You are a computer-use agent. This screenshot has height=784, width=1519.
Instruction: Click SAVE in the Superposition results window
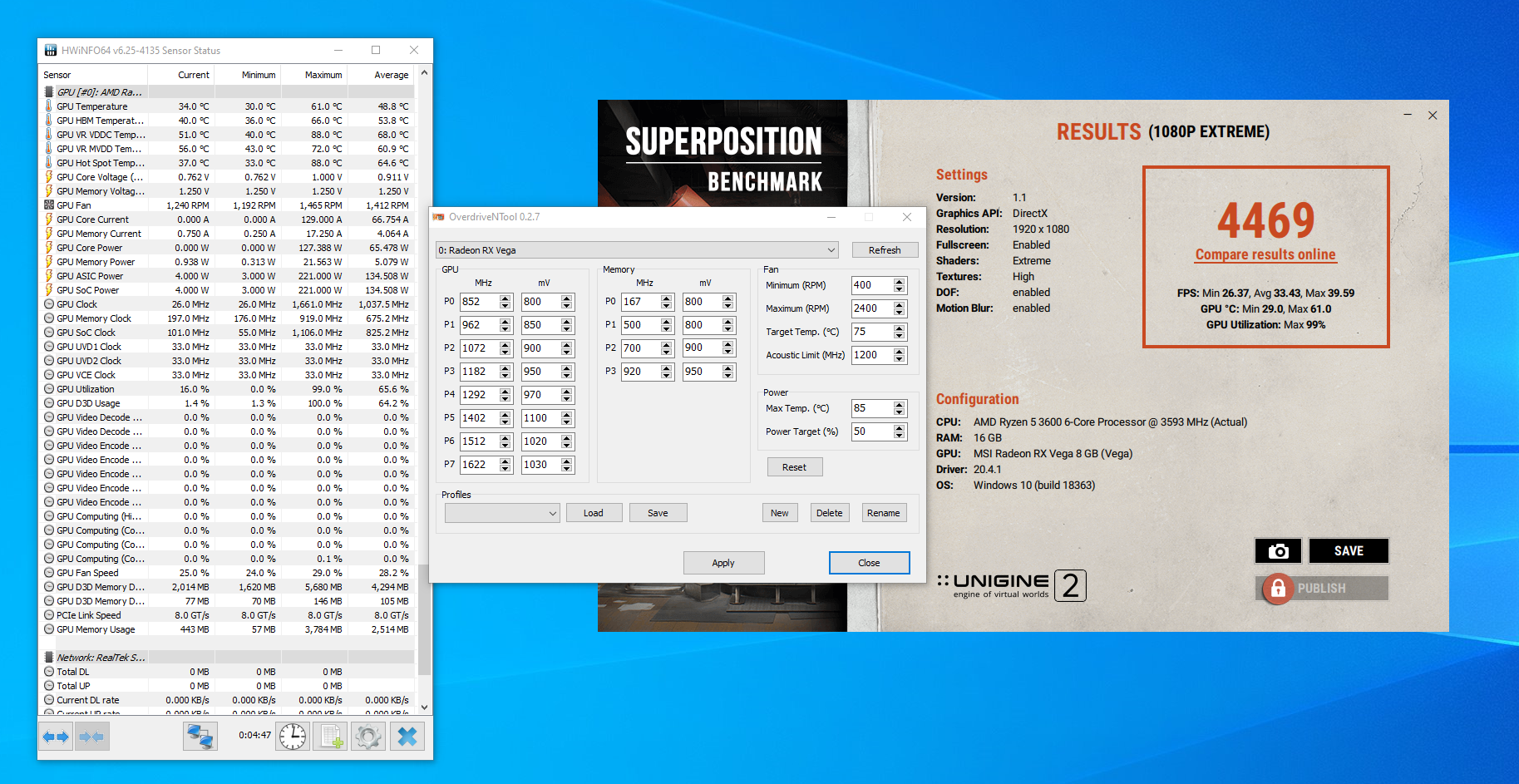point(1349,551)
